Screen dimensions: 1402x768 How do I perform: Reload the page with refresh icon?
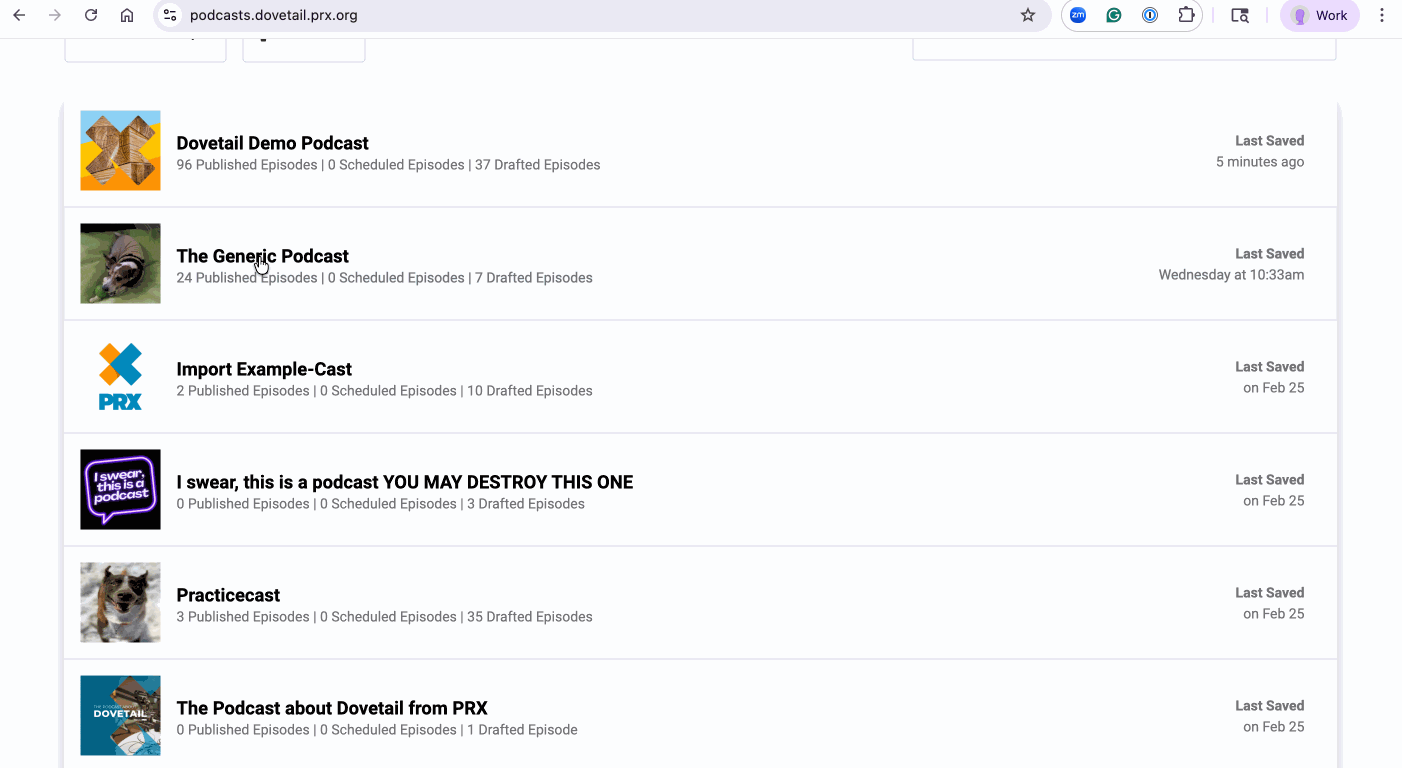[x=91, y=15]
